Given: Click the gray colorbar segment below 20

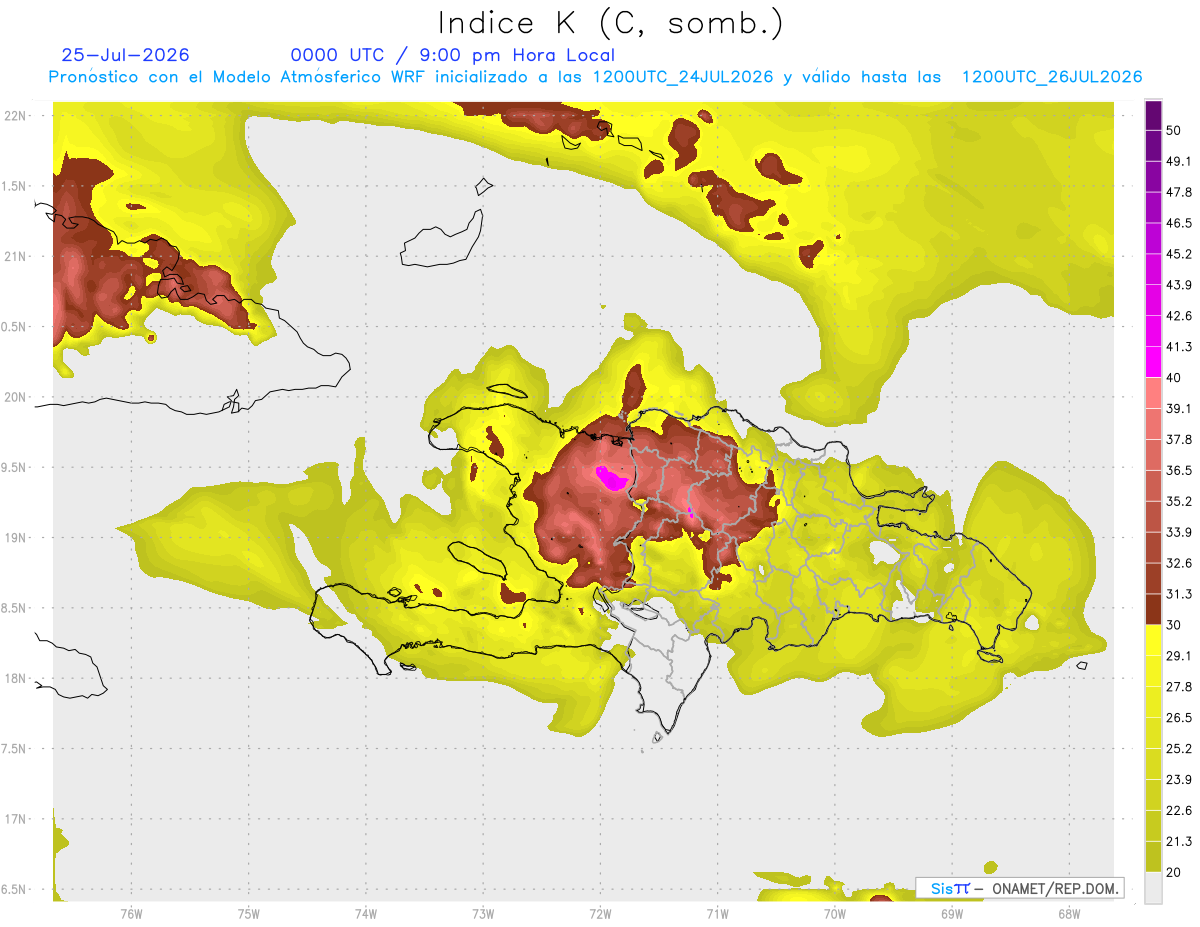Looking at the screenshot, I should click(x=1154, y=887).
